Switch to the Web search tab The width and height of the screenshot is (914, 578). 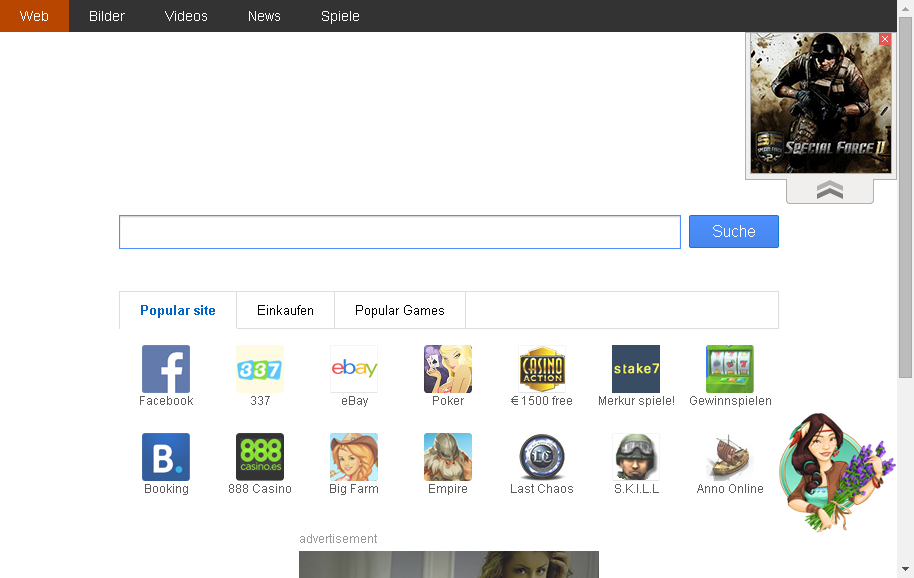pyautogui.click(x=34, y=16)
